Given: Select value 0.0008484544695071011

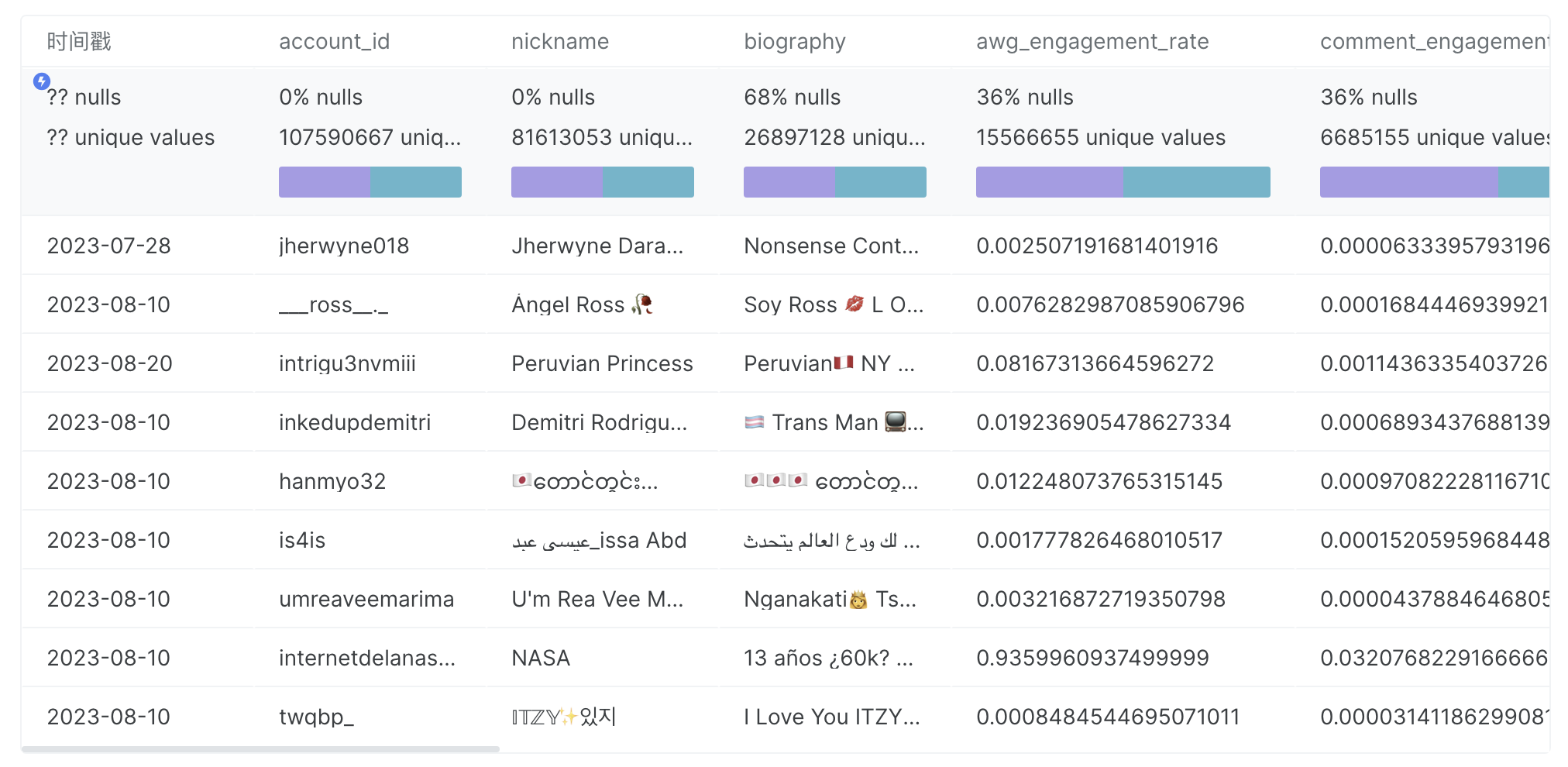Looking at the screenshot, I should [1108, 717].
